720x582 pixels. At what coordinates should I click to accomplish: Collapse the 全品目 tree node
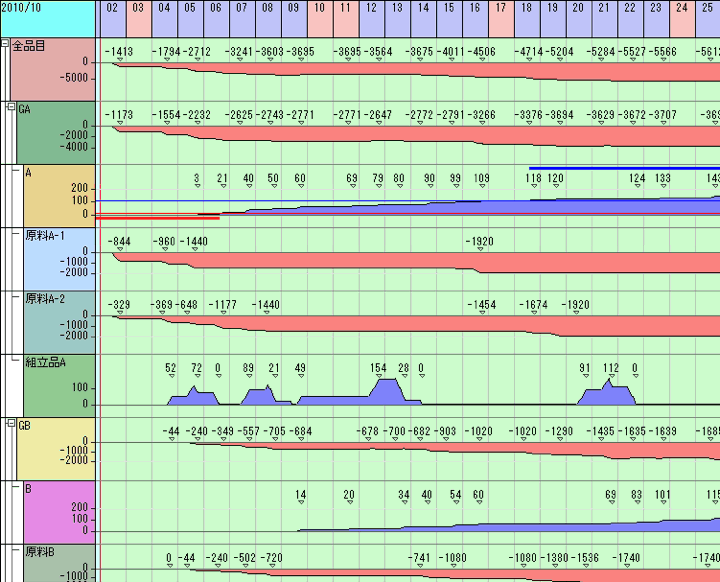tap(5, 45)
